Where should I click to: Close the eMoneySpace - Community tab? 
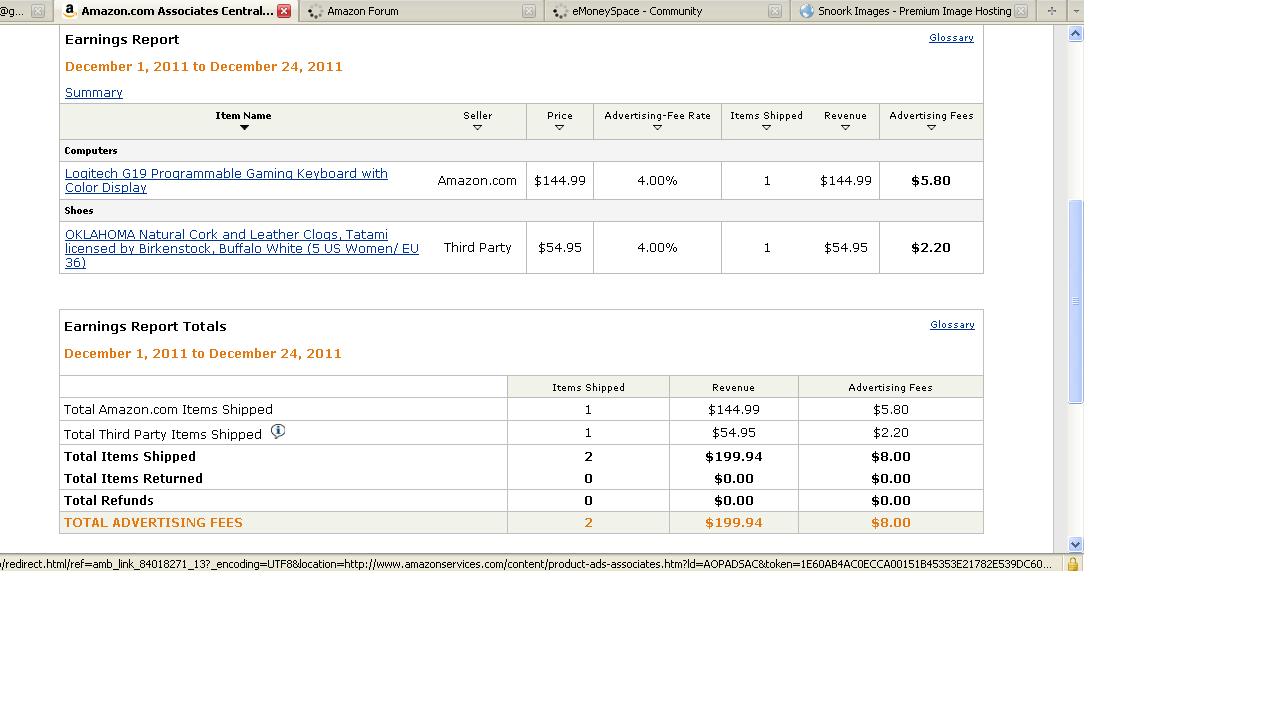point(775,11)
